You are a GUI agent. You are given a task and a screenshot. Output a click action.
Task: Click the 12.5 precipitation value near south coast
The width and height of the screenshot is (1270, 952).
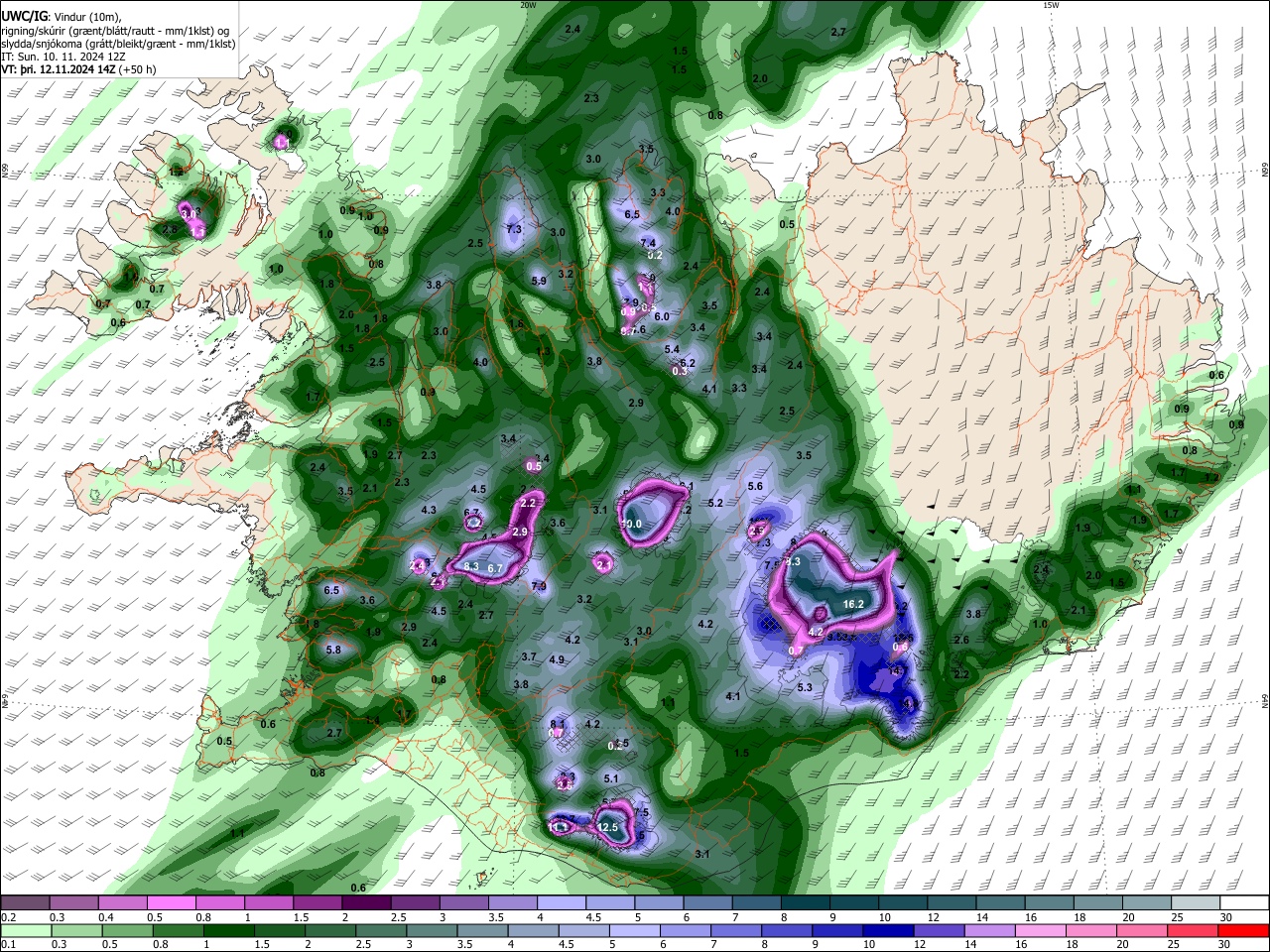(x=608, y=827)
